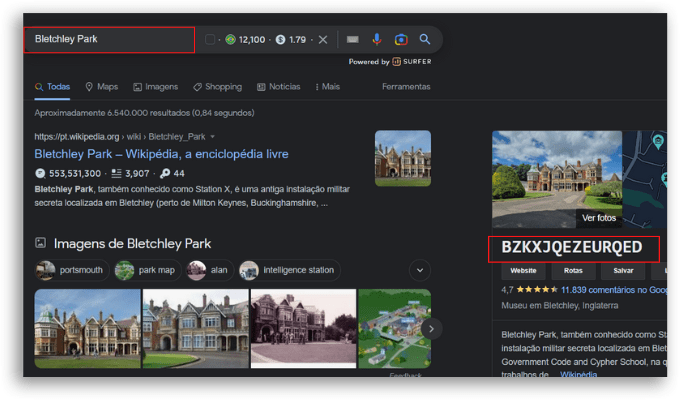Click the Salvar button
This screenshot has height=400, width=700.
pyautogui.click(x=623, y=271)
